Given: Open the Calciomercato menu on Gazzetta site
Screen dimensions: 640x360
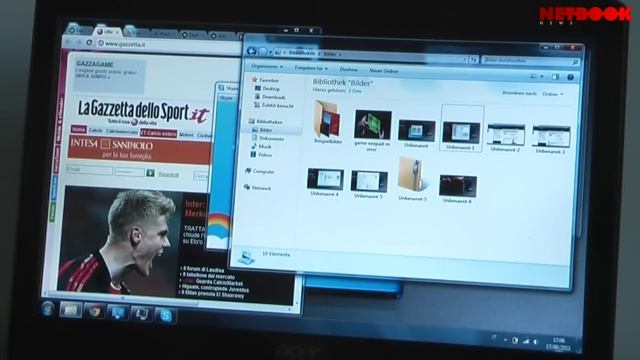Looking at the screenshot, I should point(122,131).
